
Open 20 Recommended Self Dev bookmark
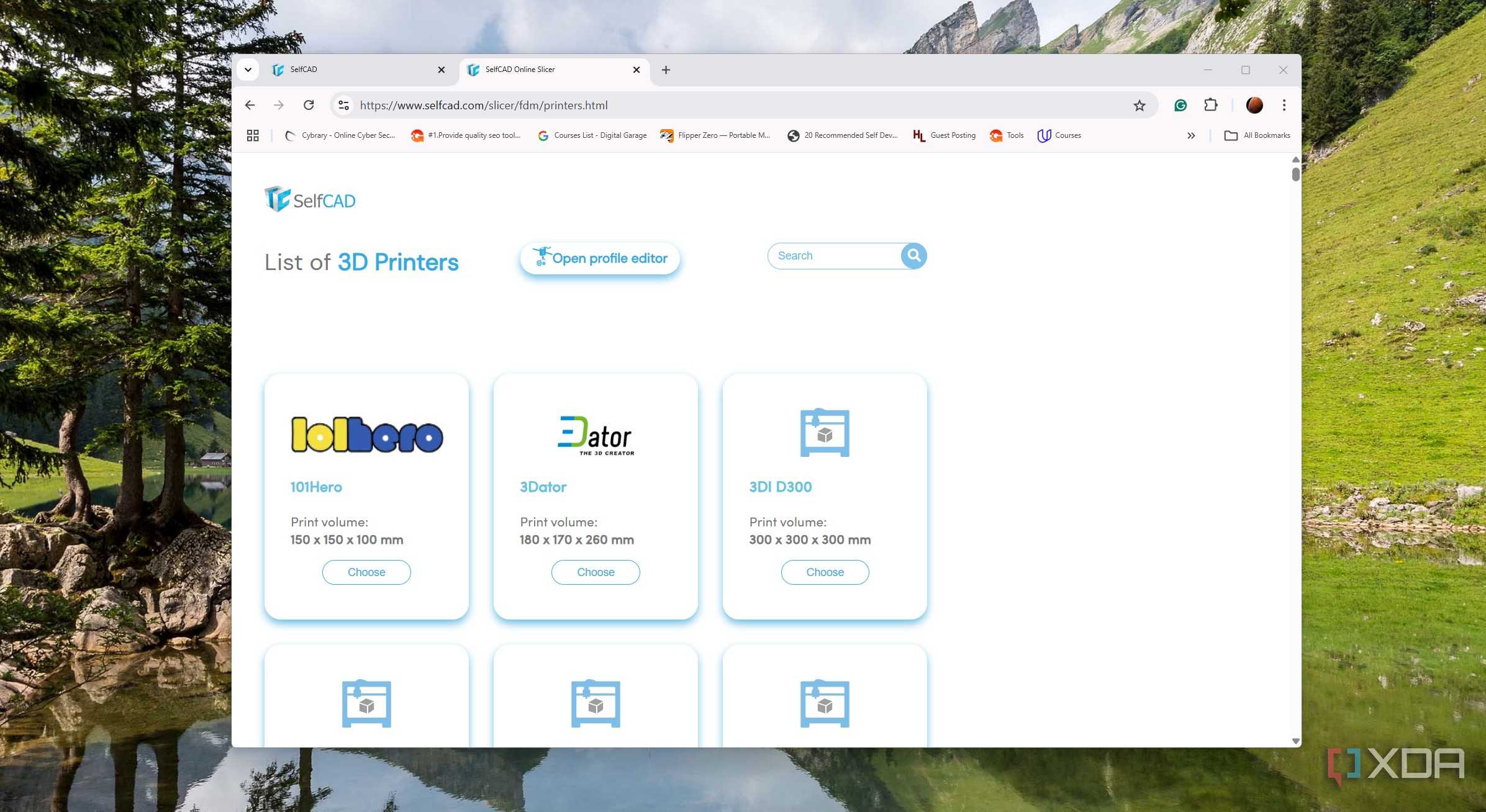842,135
